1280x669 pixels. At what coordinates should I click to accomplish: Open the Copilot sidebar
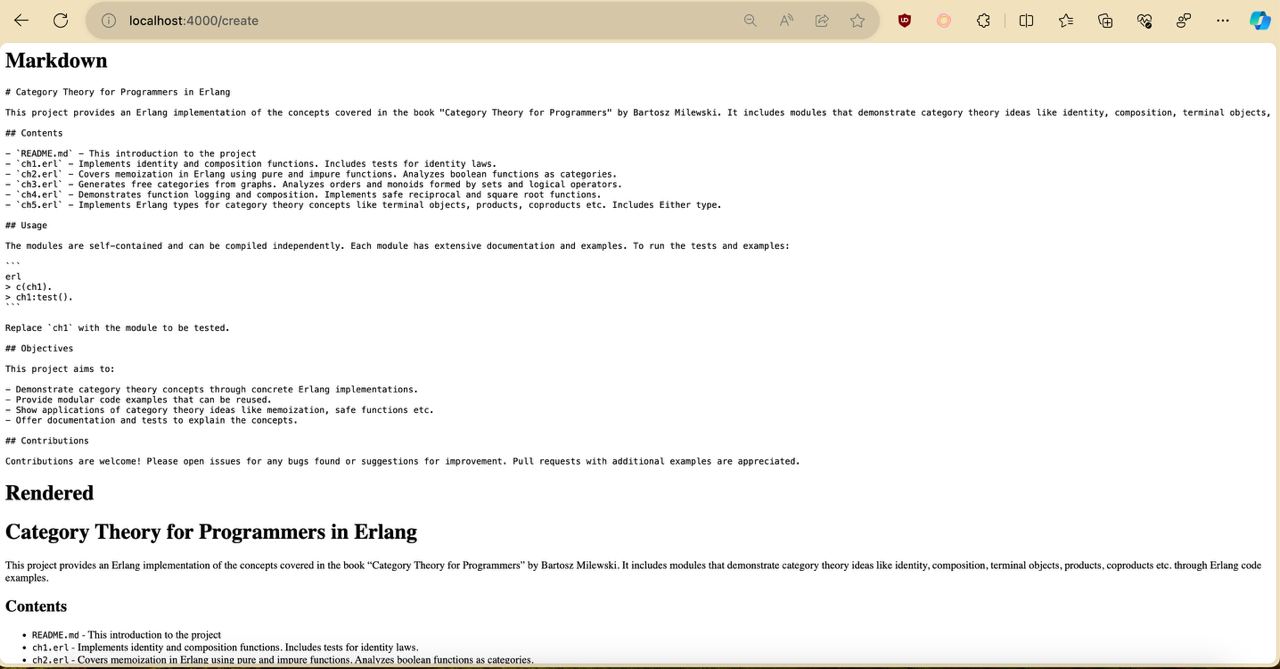1260,20
